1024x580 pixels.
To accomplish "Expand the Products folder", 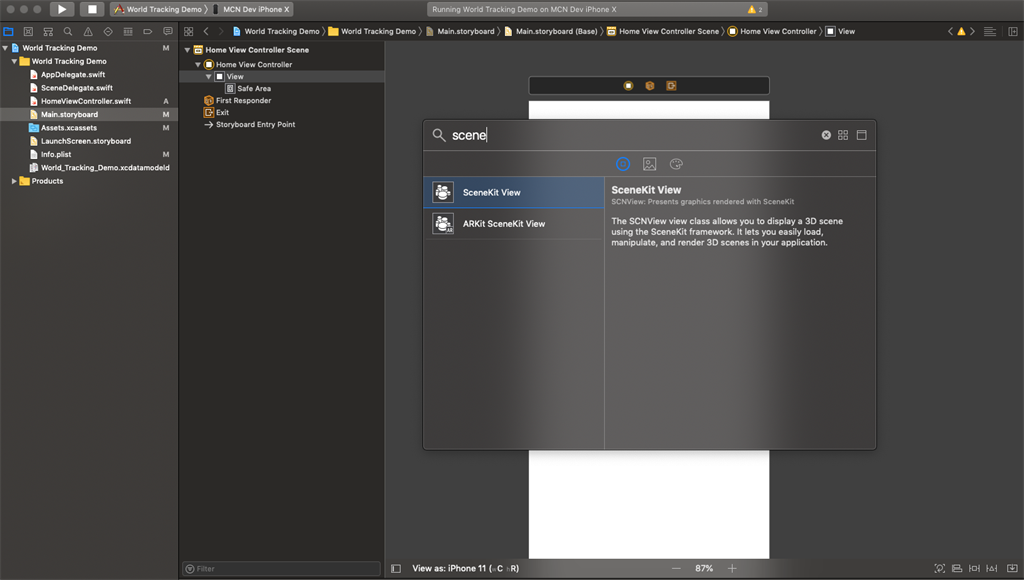I will [14, 181].
